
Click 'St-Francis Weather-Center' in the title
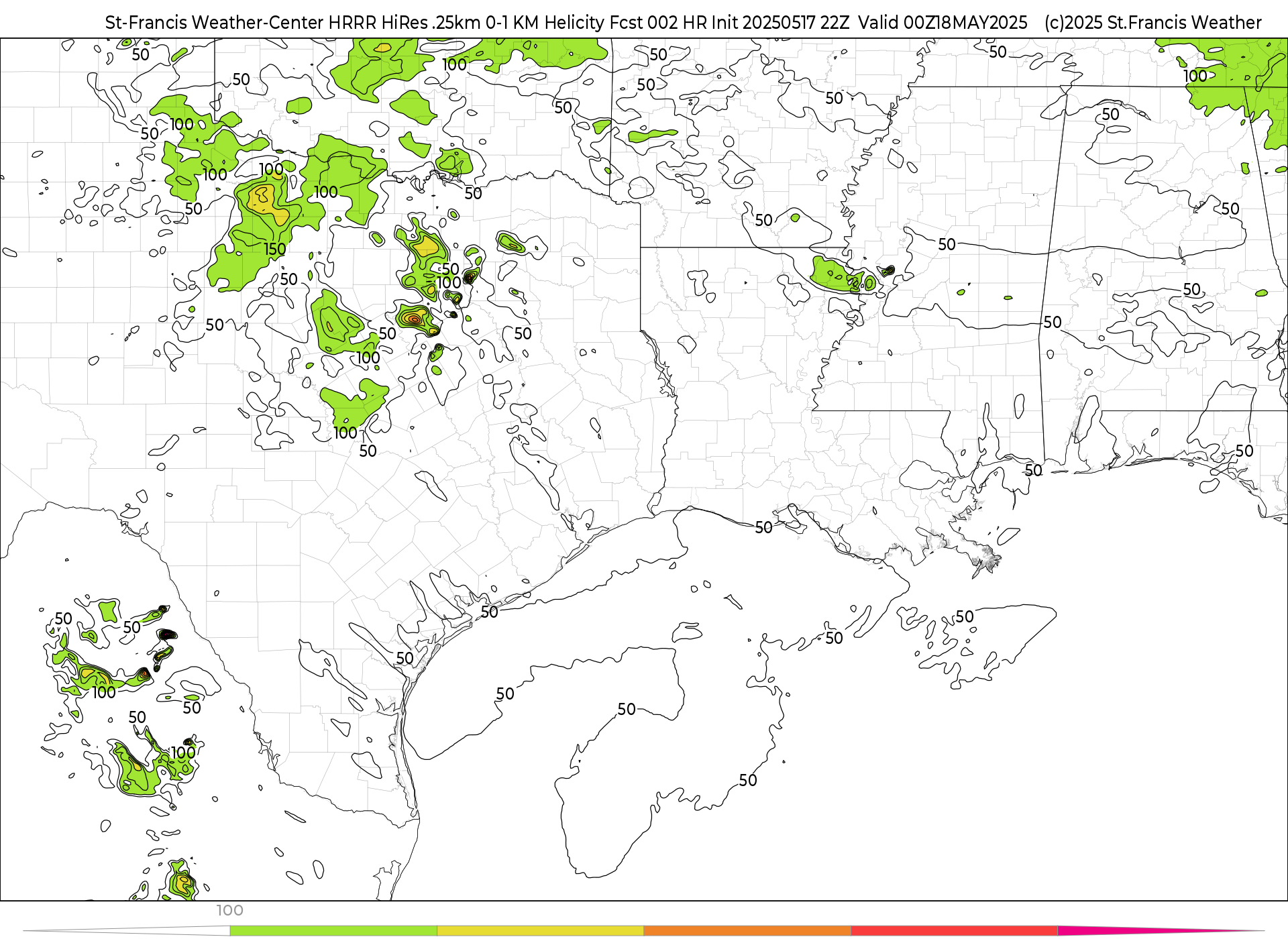[x=215, y=23]
